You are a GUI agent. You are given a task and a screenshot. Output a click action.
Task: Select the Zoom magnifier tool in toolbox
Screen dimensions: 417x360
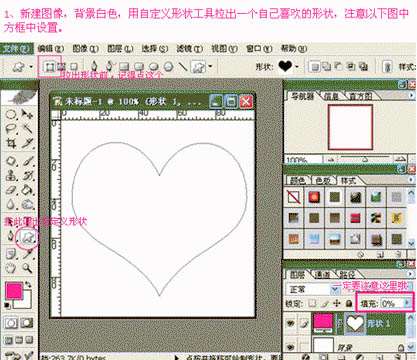tap(27, 268)
